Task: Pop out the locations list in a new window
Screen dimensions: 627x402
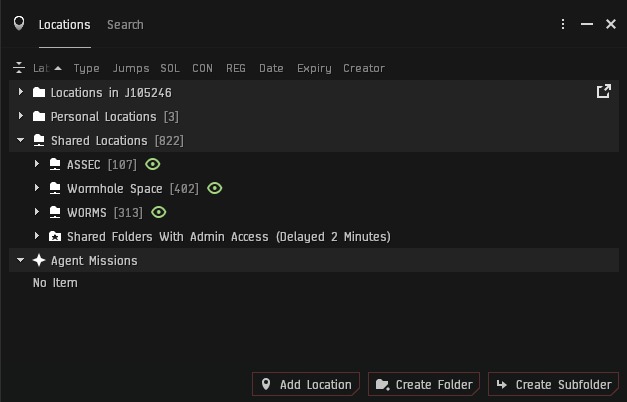Action: (603, 92)
